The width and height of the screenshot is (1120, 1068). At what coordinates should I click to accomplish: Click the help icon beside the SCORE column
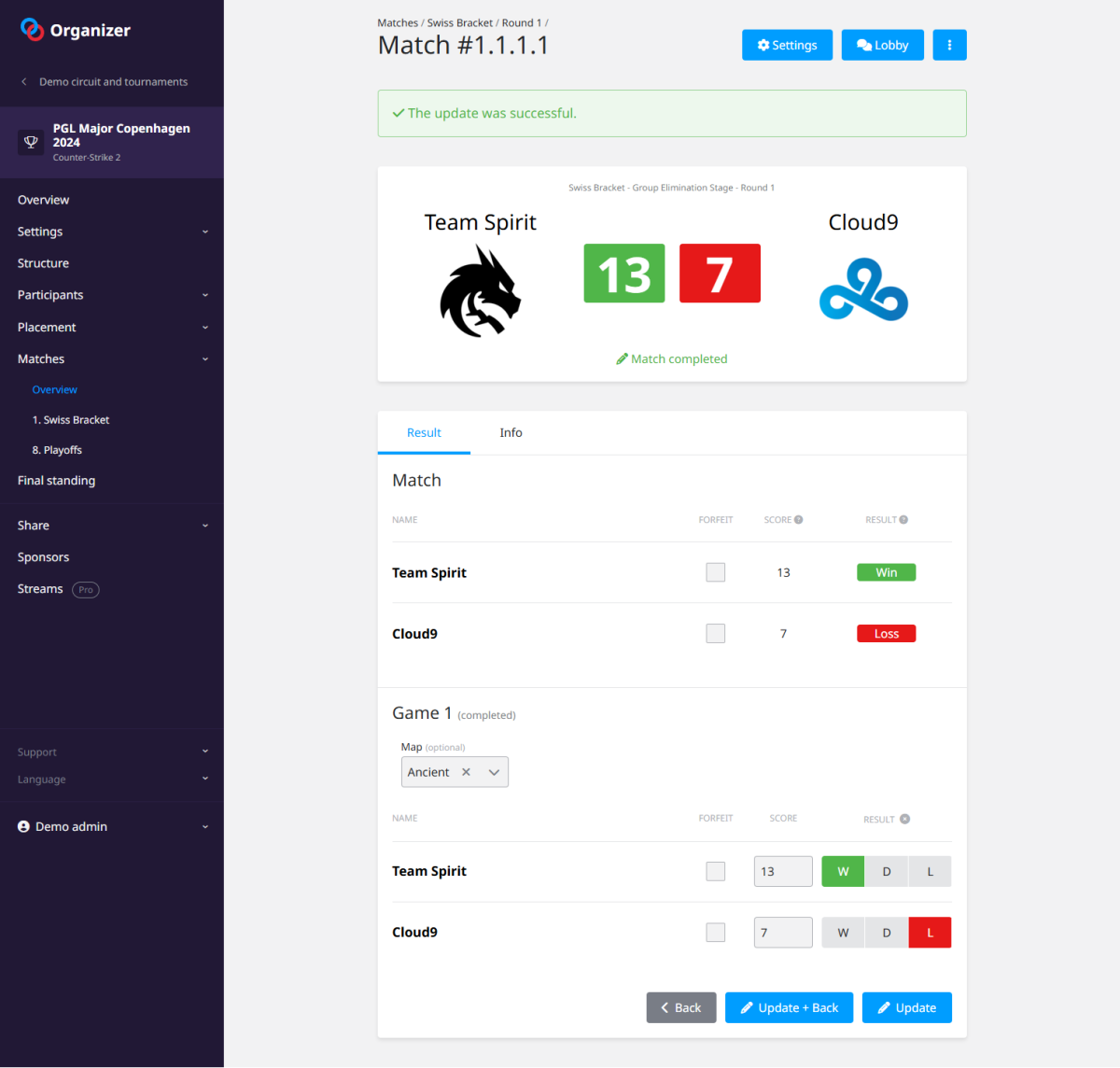[799, 519]
